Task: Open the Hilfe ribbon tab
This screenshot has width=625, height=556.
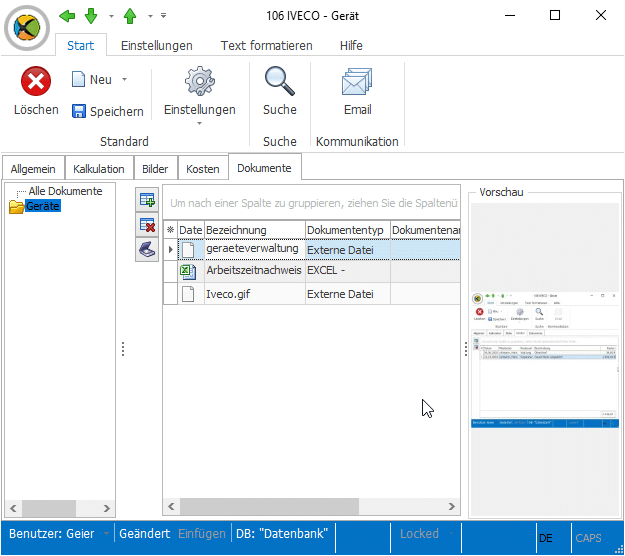Action: point(351,45)
